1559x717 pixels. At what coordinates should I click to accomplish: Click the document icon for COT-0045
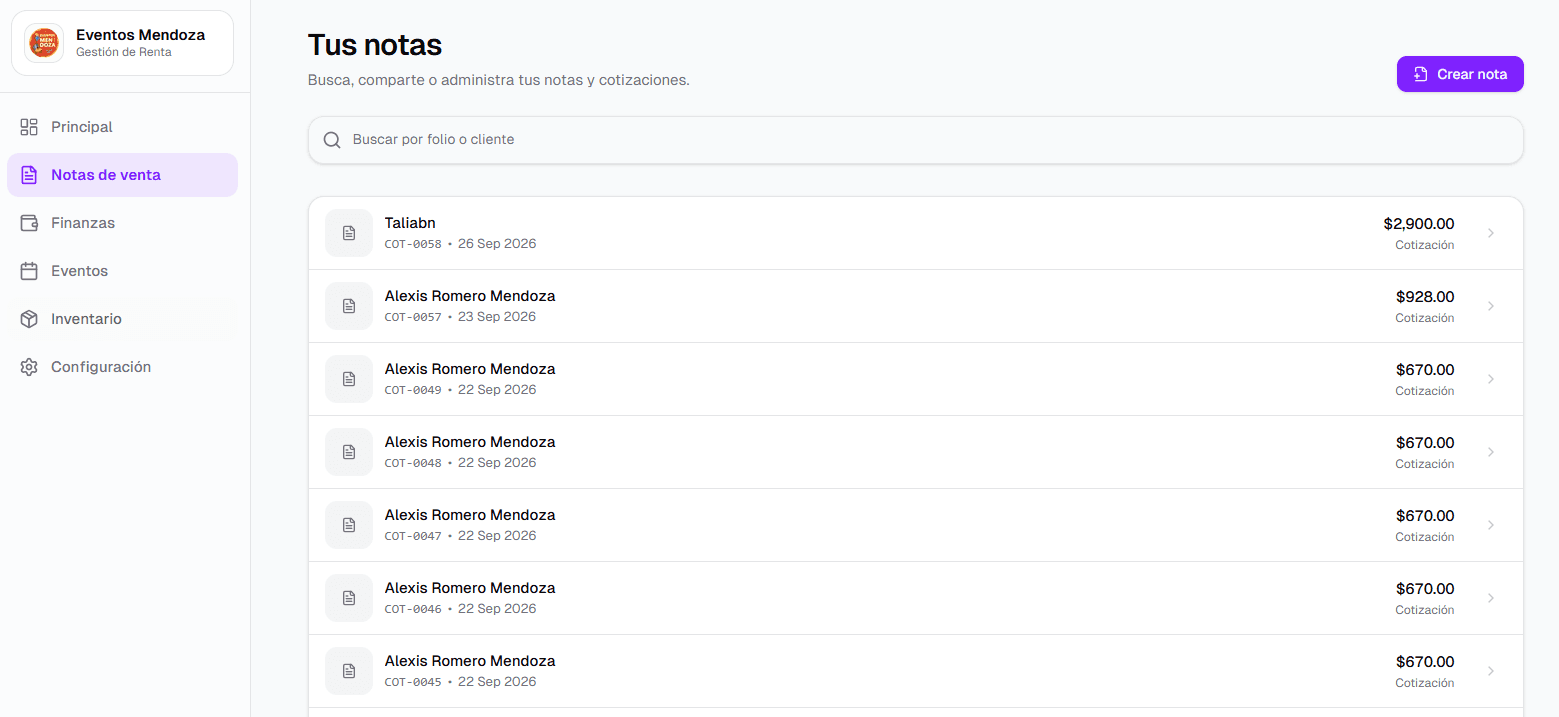(349, 671)
